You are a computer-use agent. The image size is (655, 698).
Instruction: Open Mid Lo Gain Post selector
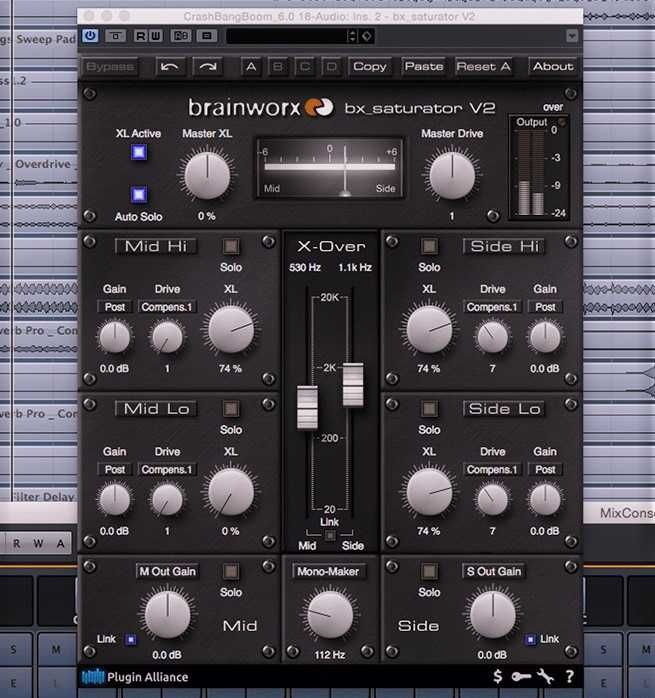pos(114,470)
